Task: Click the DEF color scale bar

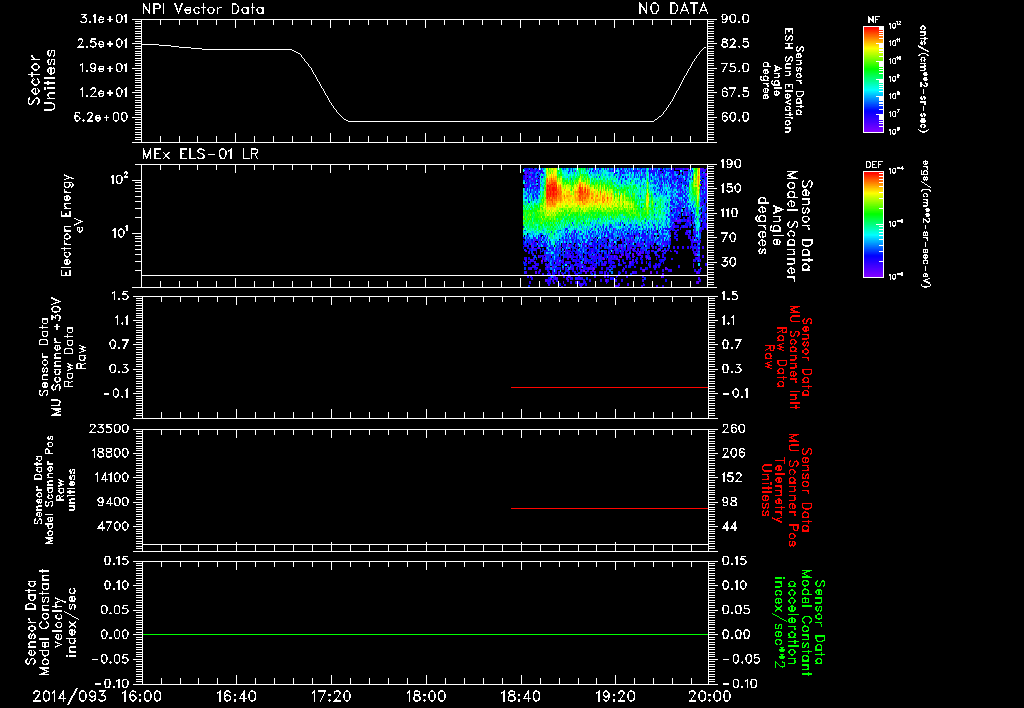Action: tap(874, 224)
